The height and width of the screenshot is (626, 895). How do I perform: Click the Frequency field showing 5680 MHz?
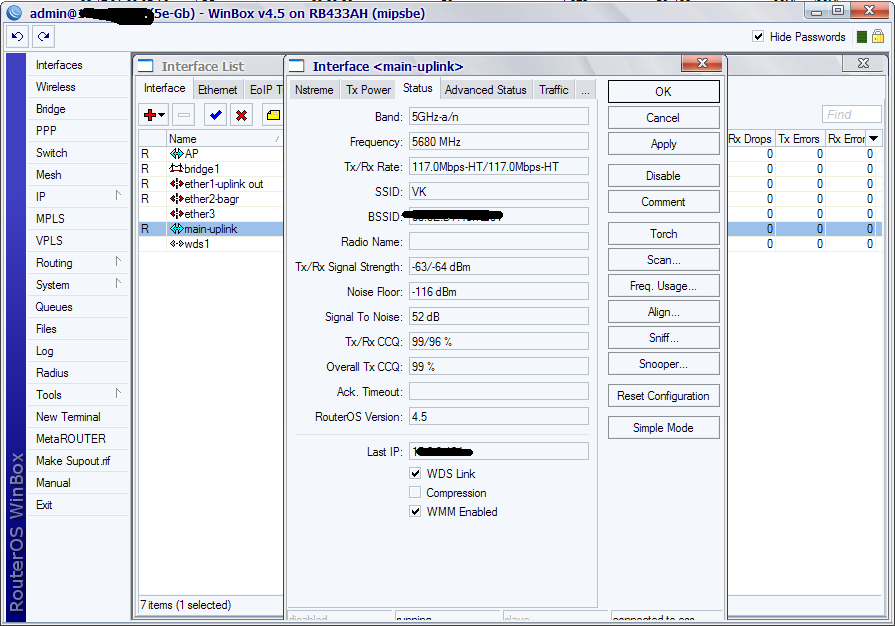click(499, 142)
